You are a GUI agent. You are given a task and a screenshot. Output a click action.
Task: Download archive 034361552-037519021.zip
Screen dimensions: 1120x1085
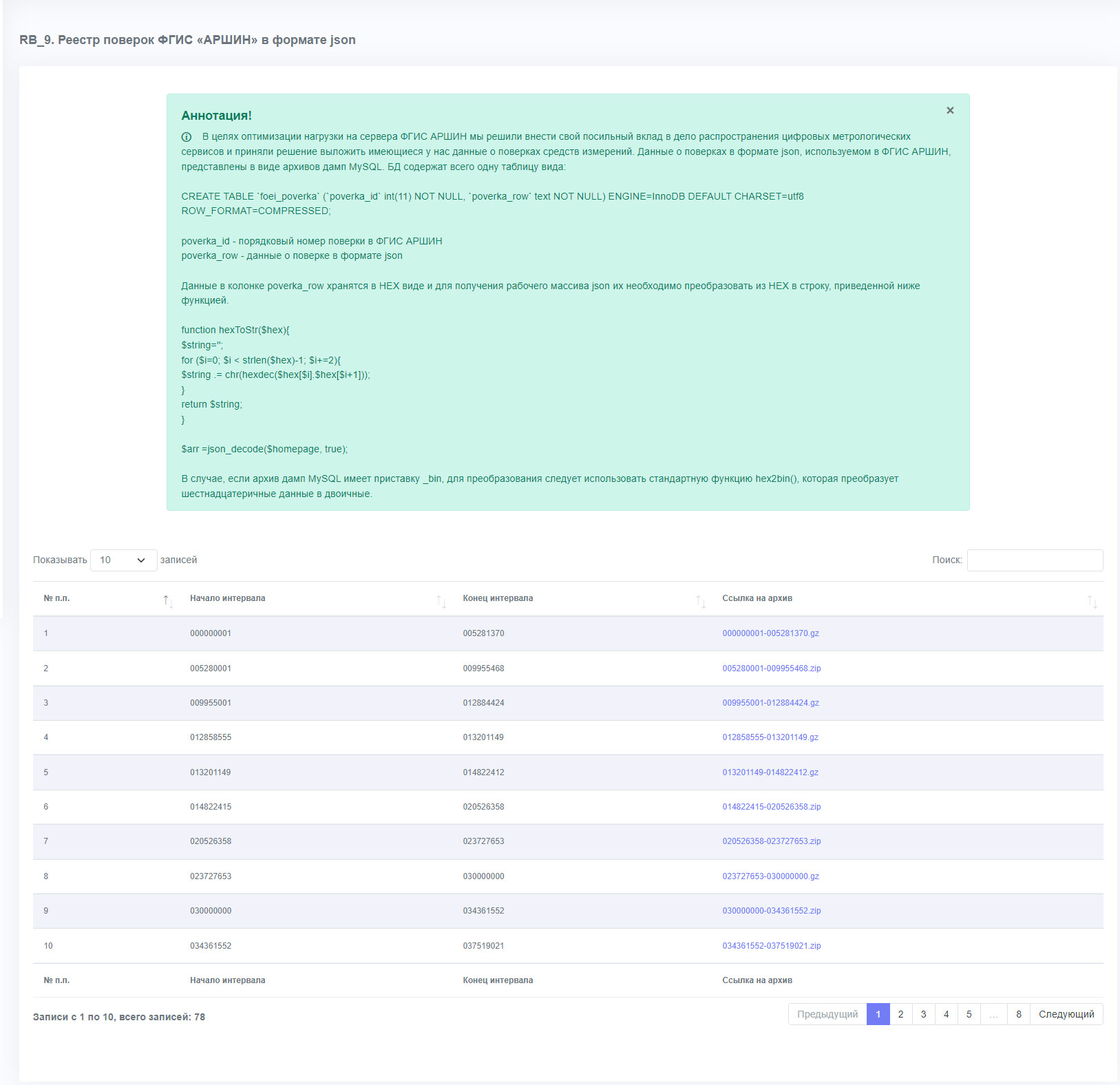(x=771, y=946)
